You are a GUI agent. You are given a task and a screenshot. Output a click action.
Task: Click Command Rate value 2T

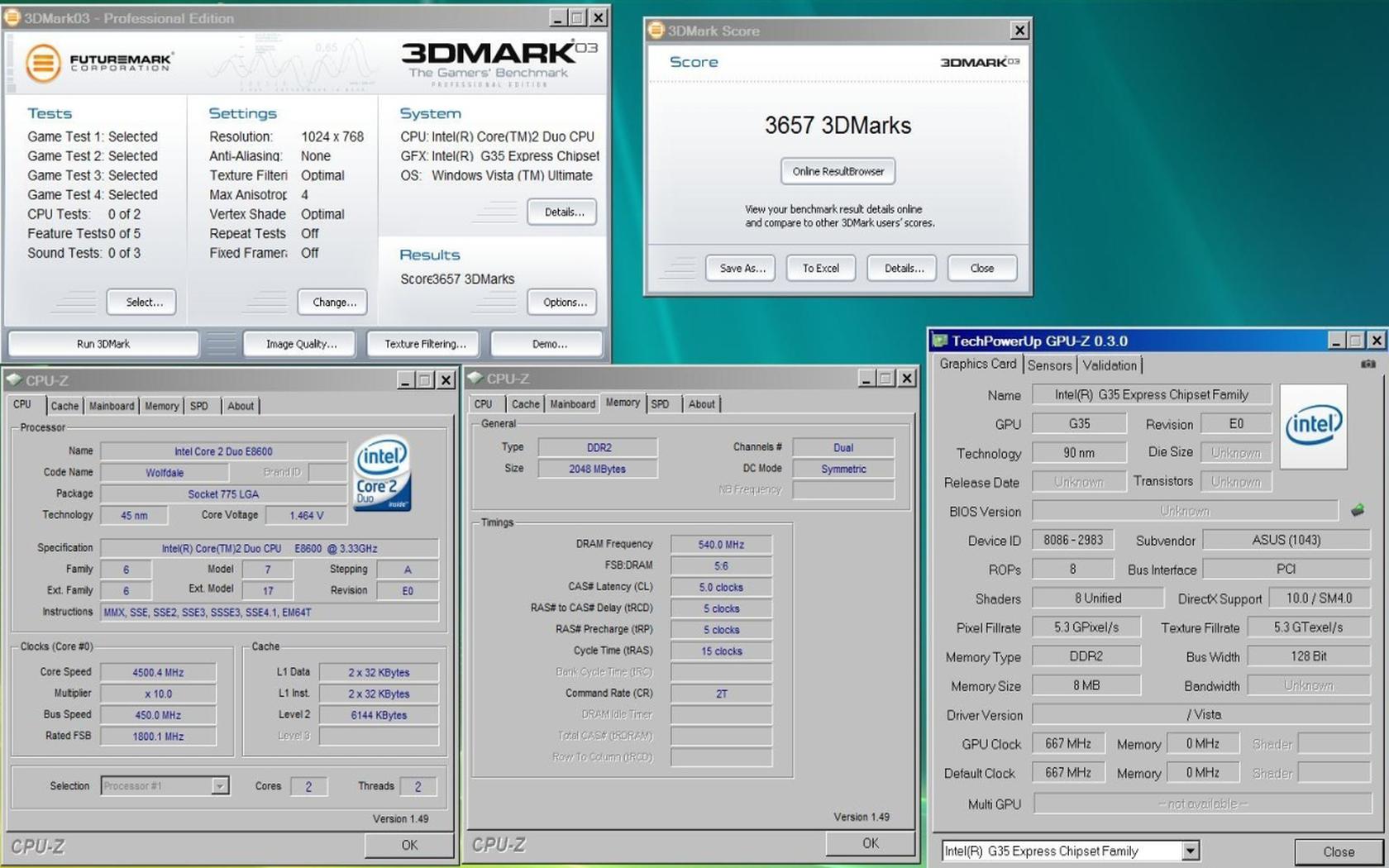(721, 694)
